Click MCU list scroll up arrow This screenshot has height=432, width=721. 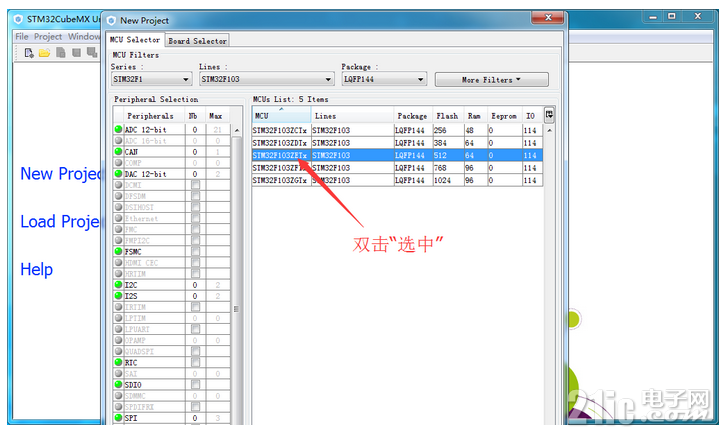pos(549,131)
